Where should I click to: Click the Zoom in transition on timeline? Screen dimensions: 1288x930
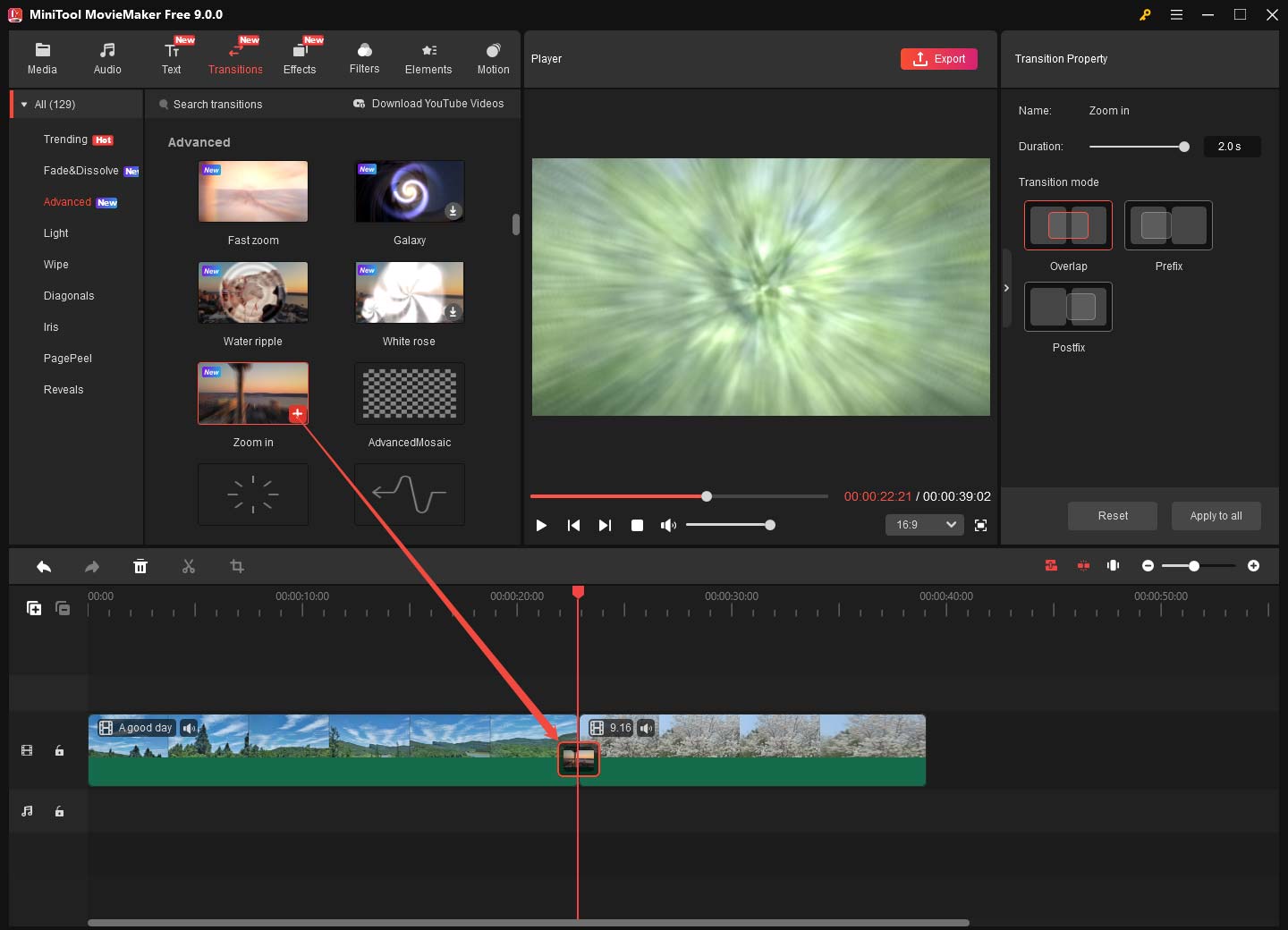click(579, 759)
